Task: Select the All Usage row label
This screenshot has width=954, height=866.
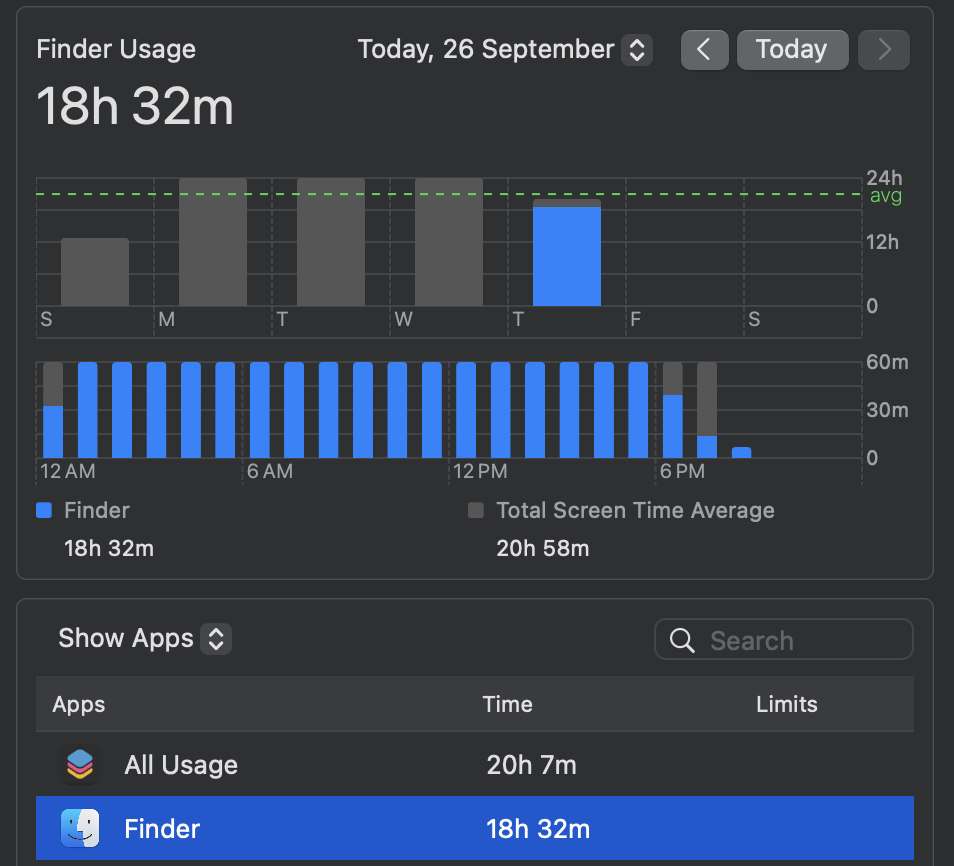Action: (181, 765)
